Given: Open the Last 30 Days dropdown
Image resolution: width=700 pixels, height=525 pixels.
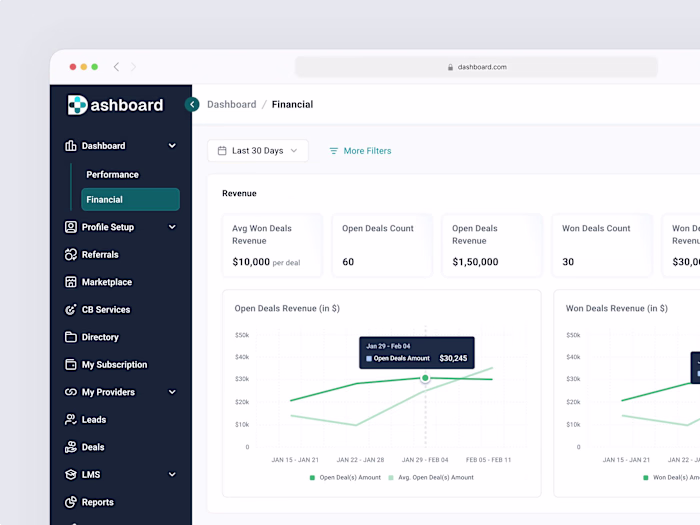Looking at the screenshot, I should [258, 151].
